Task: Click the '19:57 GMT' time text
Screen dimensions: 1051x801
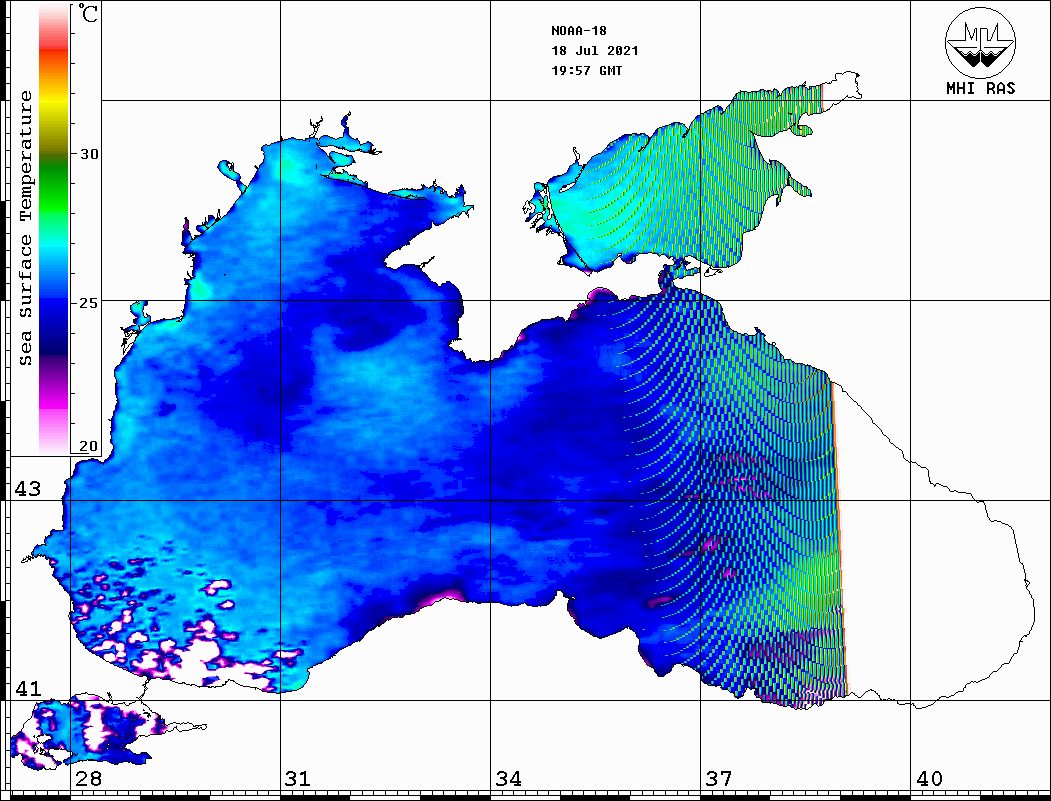Action: [586, 70]
